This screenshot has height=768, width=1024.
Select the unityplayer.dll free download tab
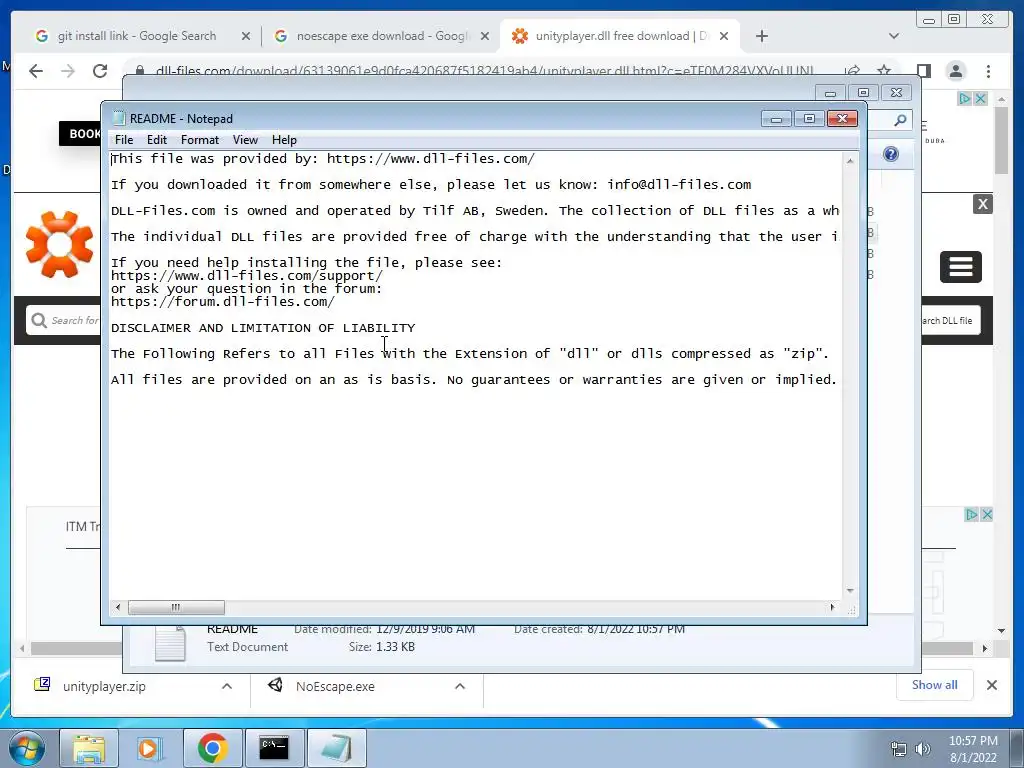[620, 36]
